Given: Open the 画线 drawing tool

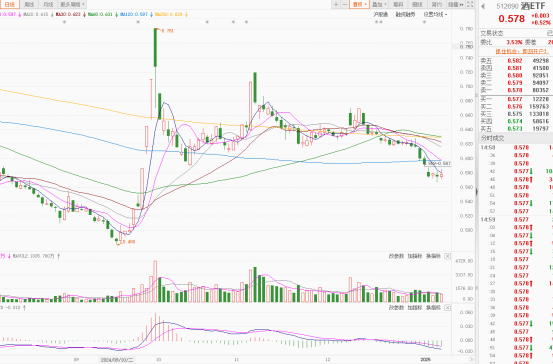Looking at the screenshot, I should click(x=417, y=4).
